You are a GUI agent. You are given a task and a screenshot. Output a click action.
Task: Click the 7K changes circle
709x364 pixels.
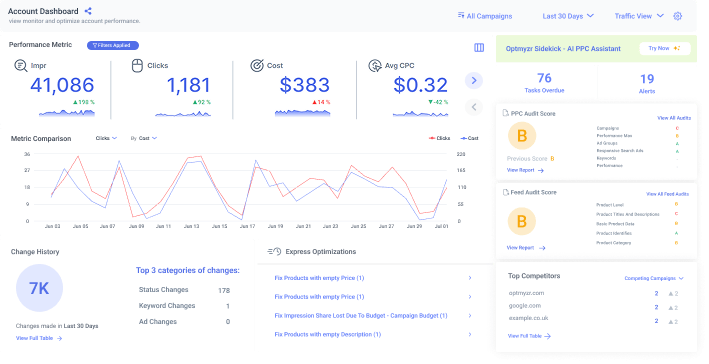click(x=39, y=288)
